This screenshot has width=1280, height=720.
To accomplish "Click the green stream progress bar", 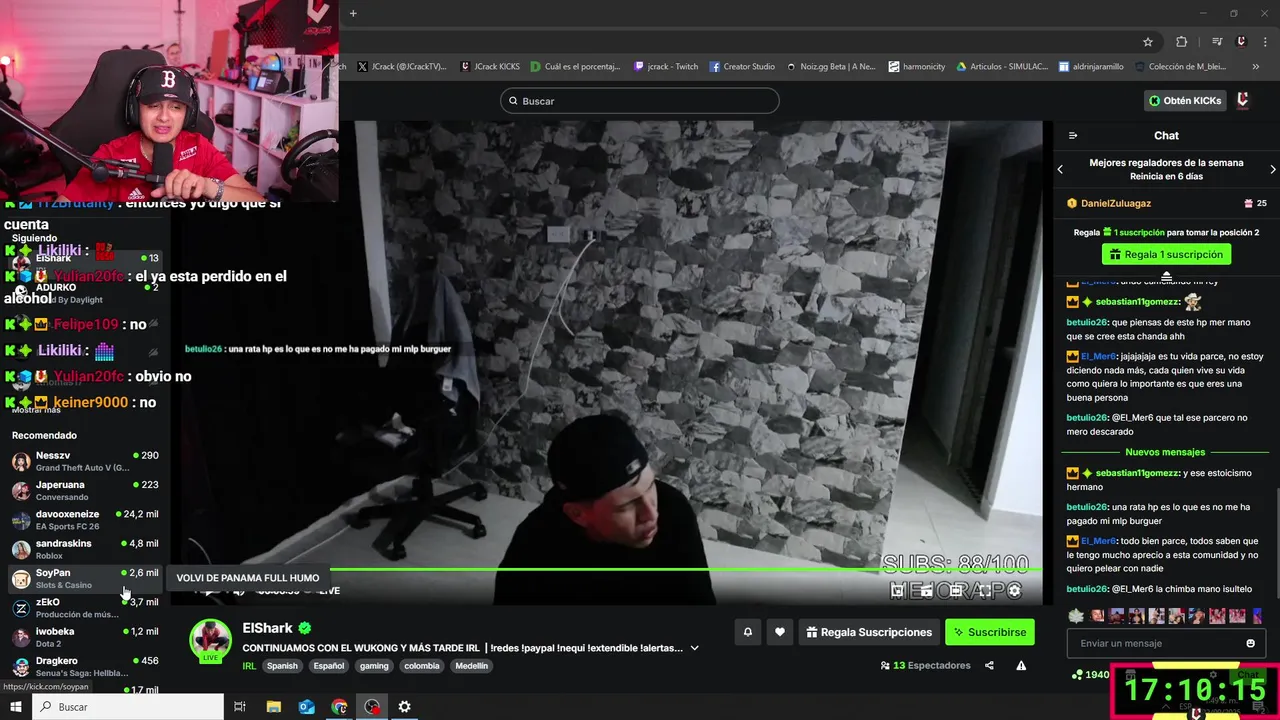I will (685, 570).
